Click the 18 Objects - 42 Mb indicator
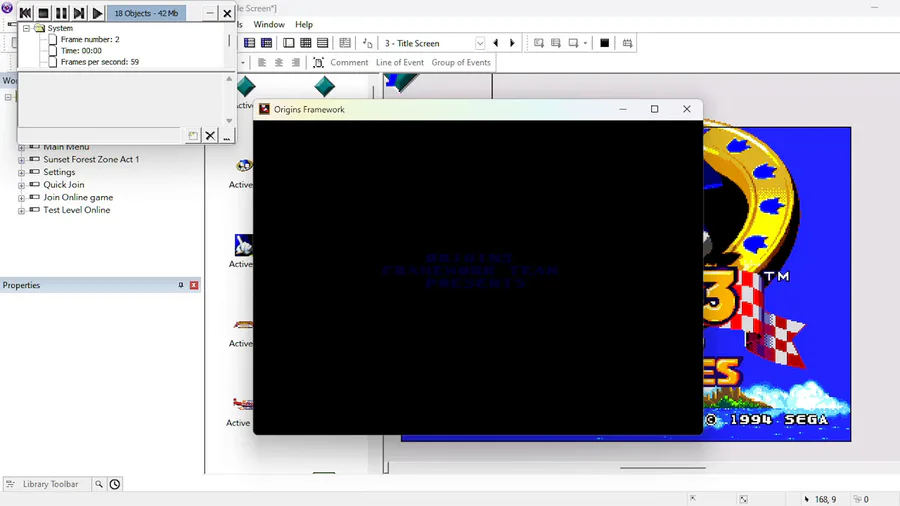900x506 pixels. [x=146, y=13]
